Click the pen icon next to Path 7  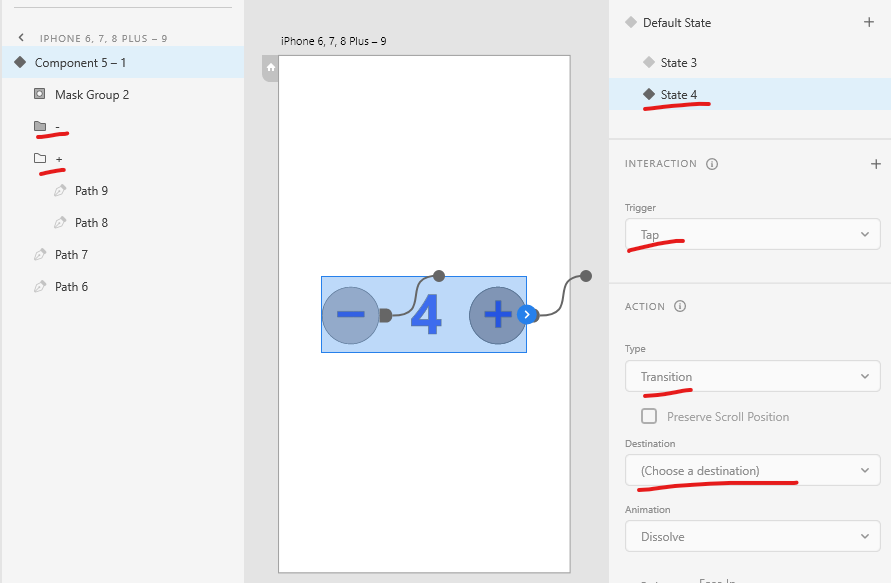click(40, 254)
